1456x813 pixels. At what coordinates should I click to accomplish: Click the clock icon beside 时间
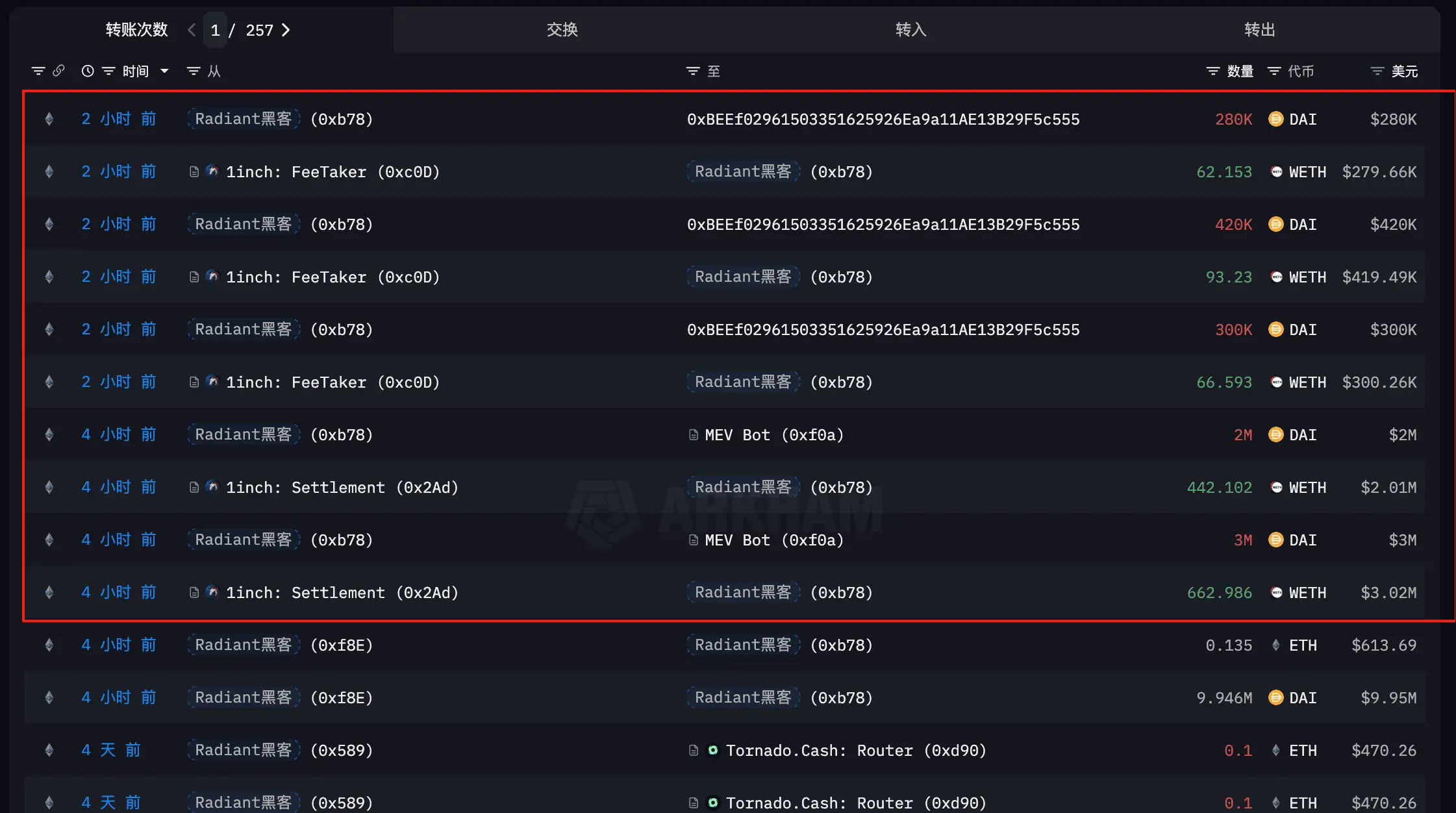(x=88, y=71)
